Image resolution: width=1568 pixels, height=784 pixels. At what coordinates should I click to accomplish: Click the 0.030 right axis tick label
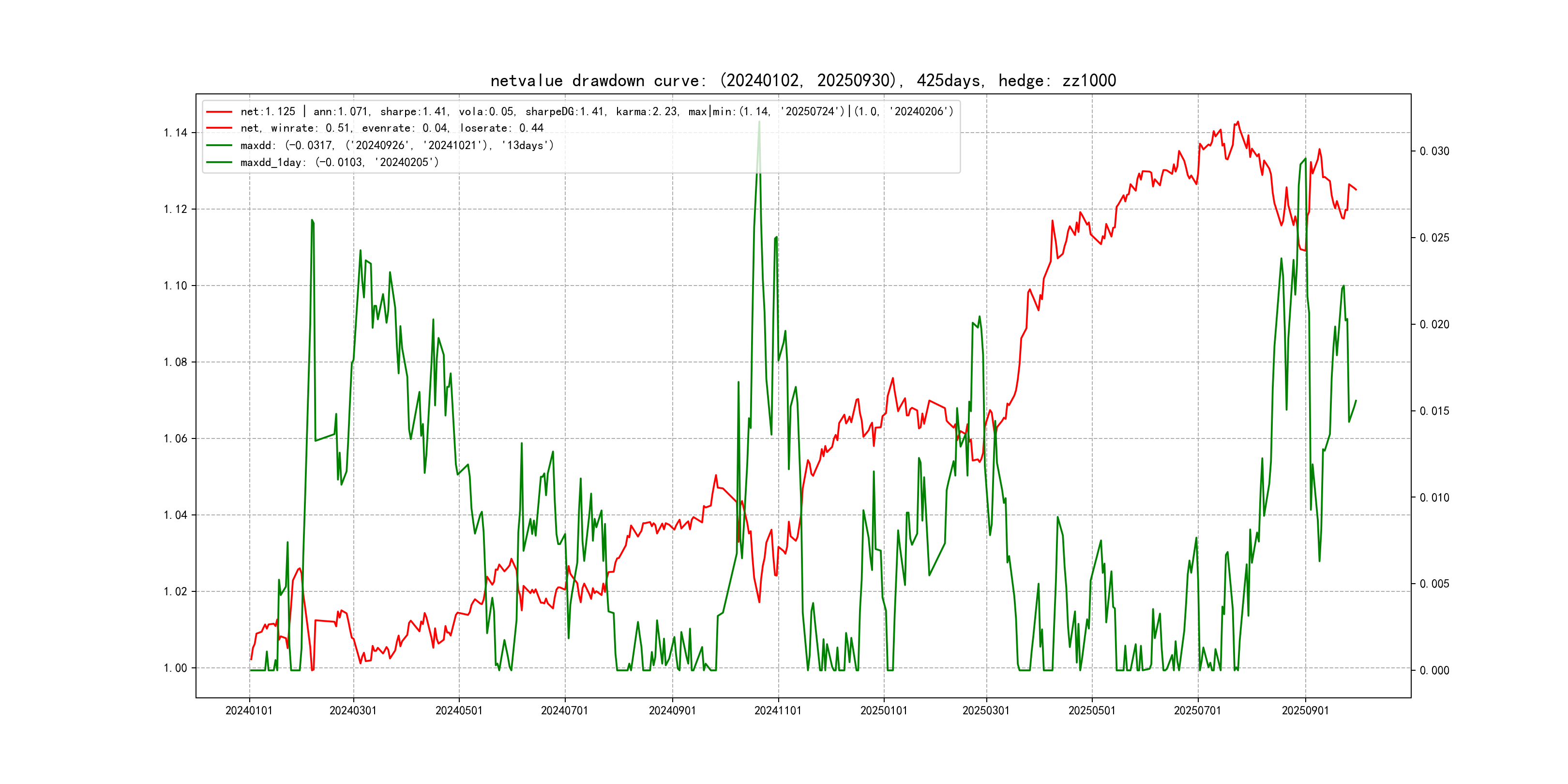pyautogui.click(x=1434, y=151)
